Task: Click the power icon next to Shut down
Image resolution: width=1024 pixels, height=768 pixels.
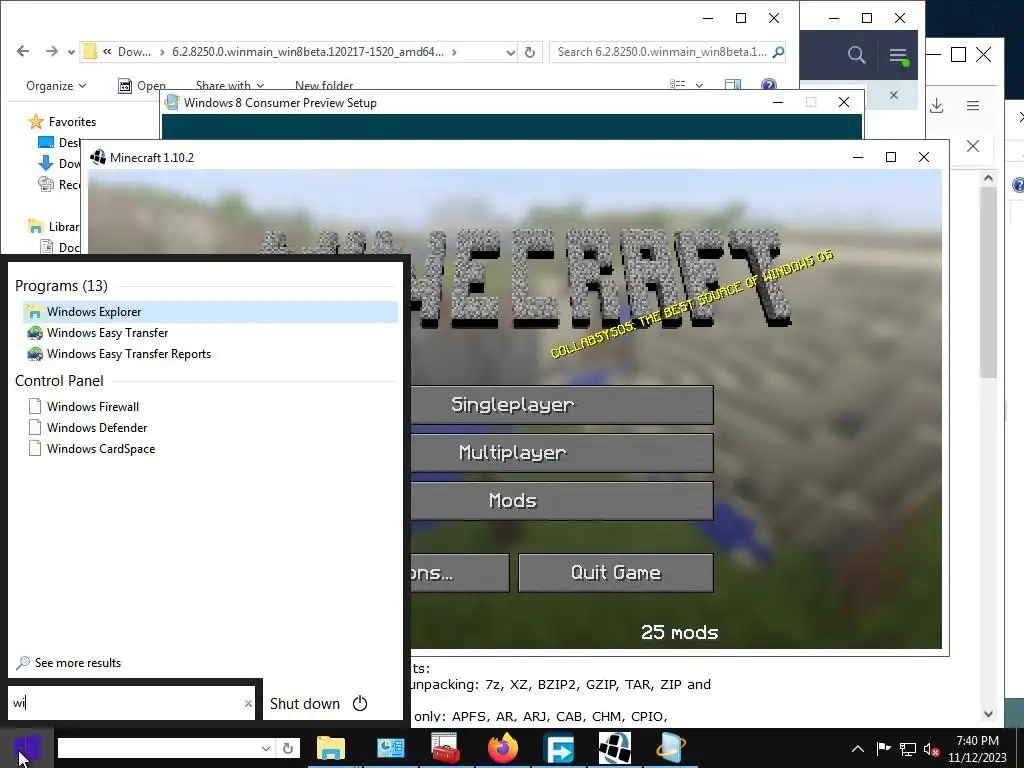Action: click(360, 703)
